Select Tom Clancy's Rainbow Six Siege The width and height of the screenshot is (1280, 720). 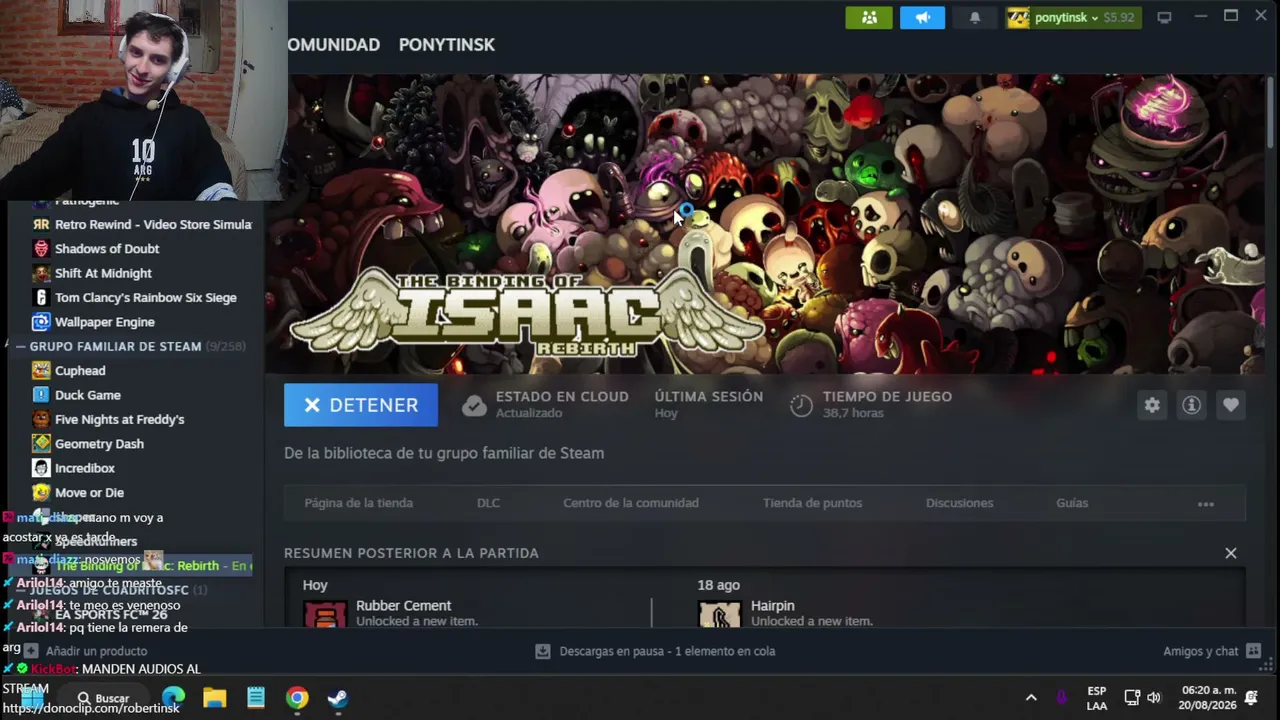146,297
